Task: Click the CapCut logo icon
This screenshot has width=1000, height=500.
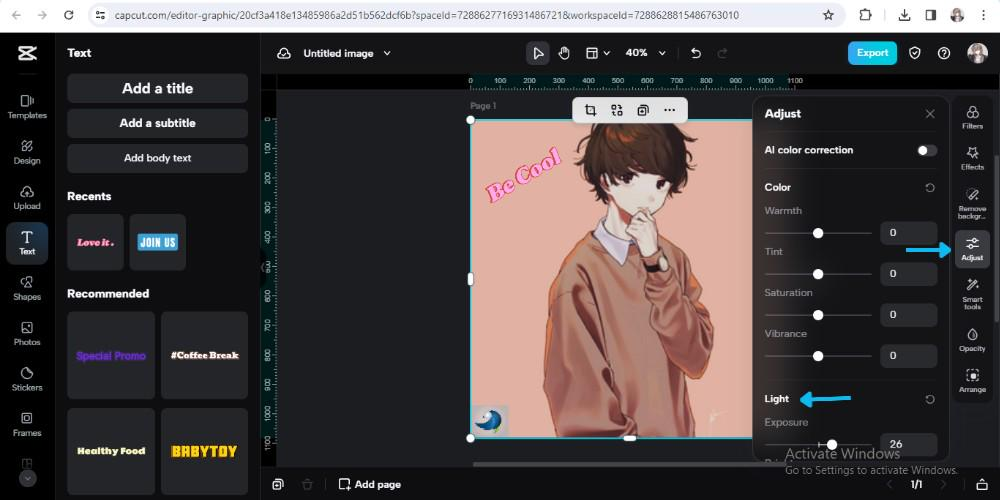Action: pyautogui.click(x=27, y=54)
